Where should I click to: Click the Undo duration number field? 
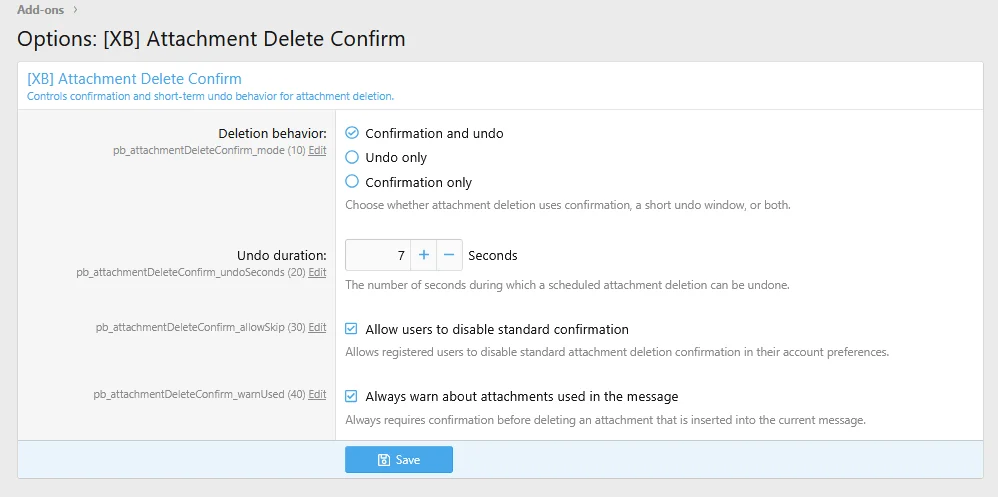[x=378, y=255]
